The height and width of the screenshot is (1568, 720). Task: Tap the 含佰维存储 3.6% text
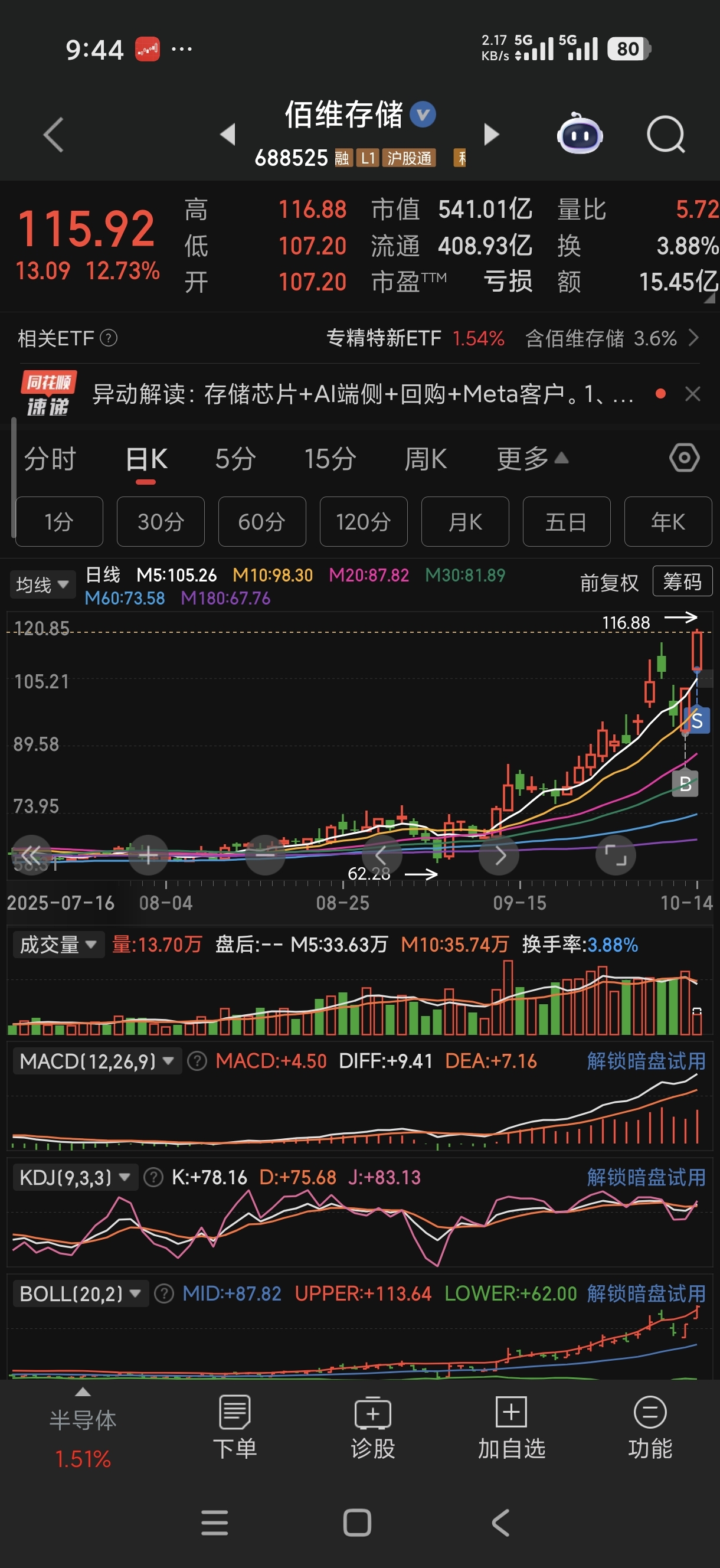tap(601, 338)
